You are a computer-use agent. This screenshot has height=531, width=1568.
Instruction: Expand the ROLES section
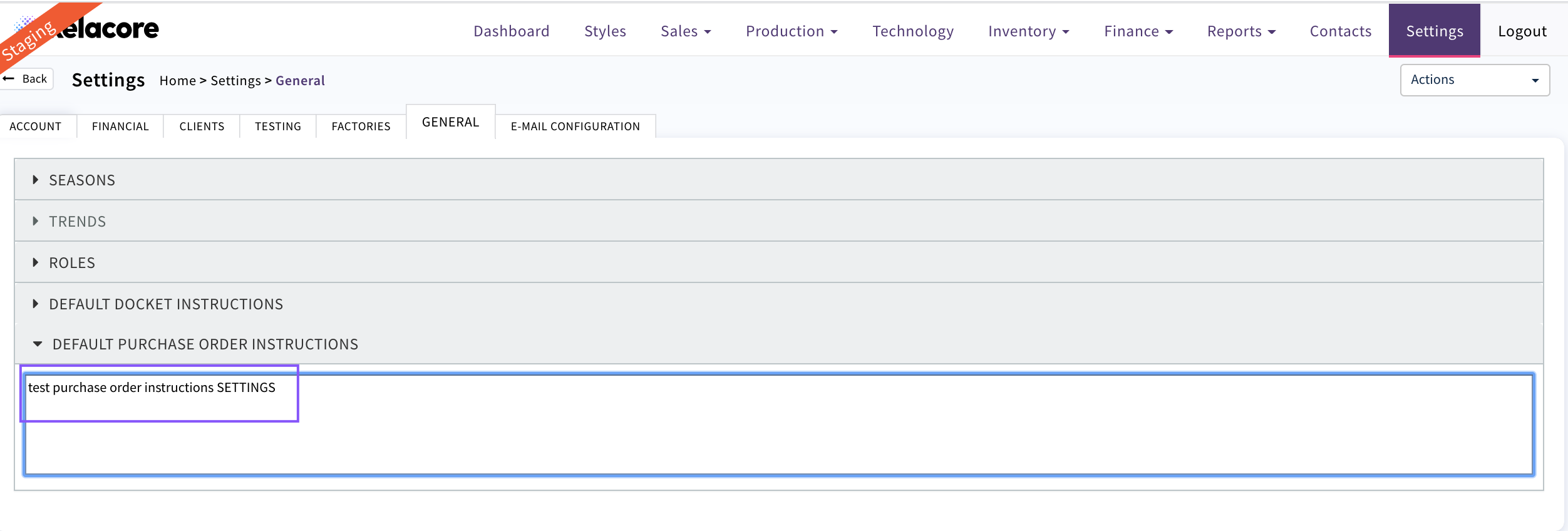coord(72,263)
